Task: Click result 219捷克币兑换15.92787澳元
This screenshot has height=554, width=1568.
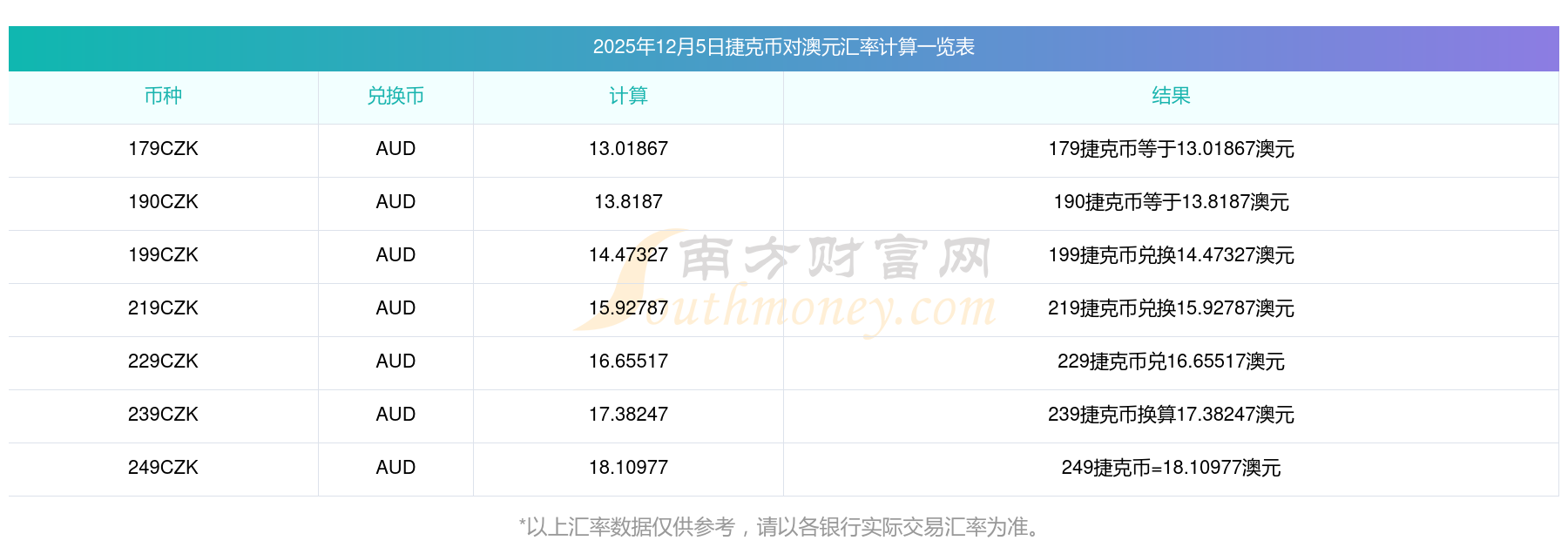Action: 1171,308
